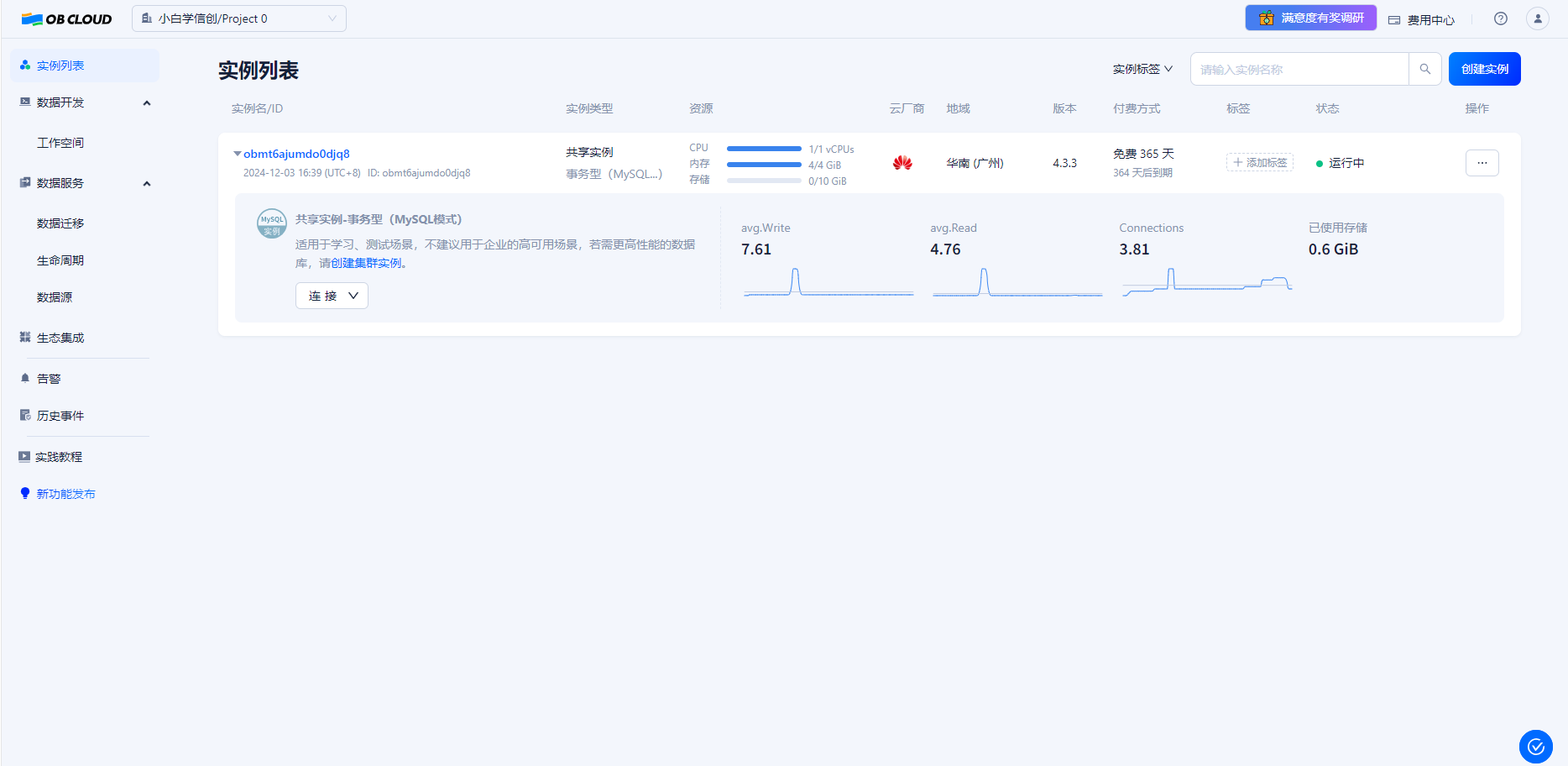Click the 0.6 GiB used storage value
Image resolution: width=1568 pixels, height=766 pixels.
point(1333,249)
